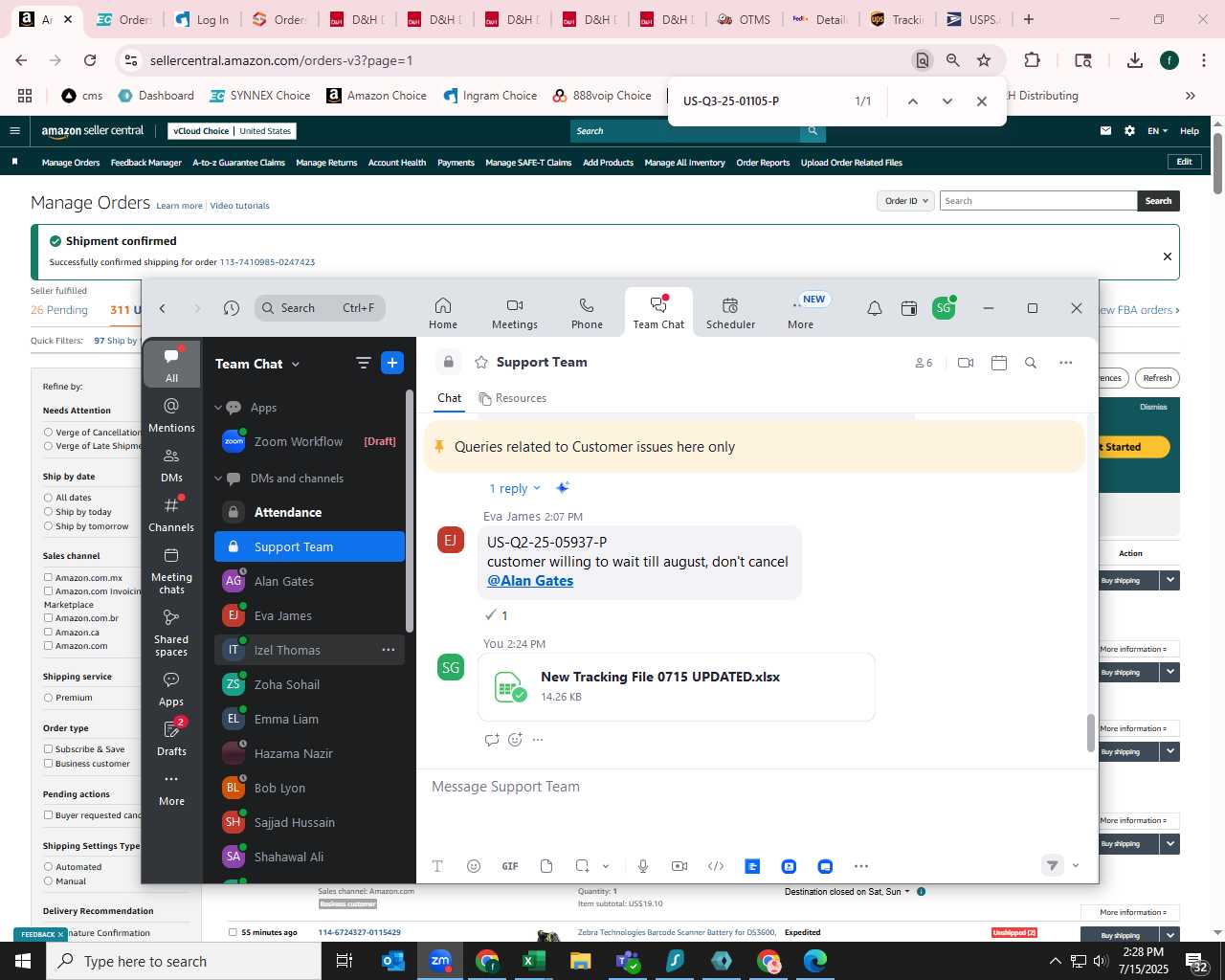Click the new chat plus button
This screenshot has height=980, width=1225.
[392, 363]
